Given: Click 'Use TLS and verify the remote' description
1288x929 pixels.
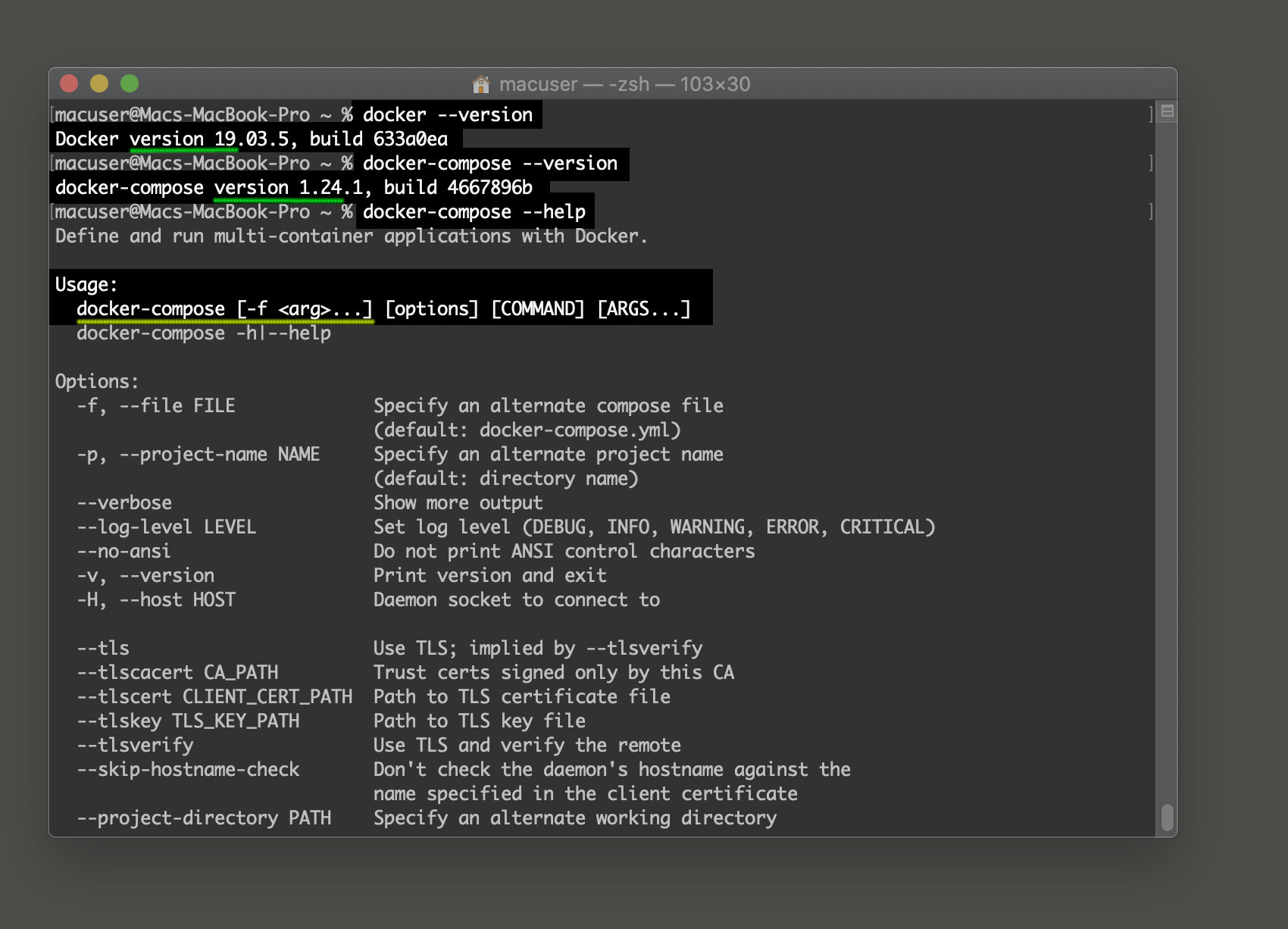Looking at the screenshot, I should (x=527, y=746).
